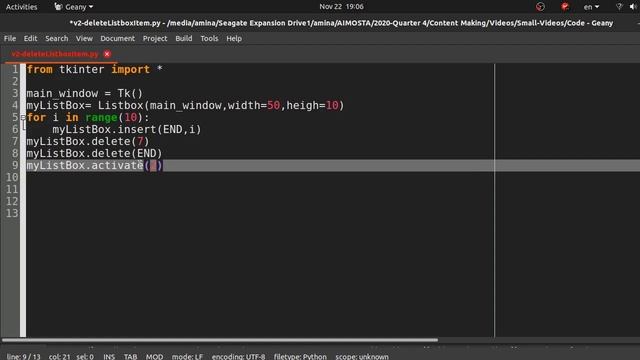
Task: Click 'INS' indicator in status bar
Action: [109, 356]
